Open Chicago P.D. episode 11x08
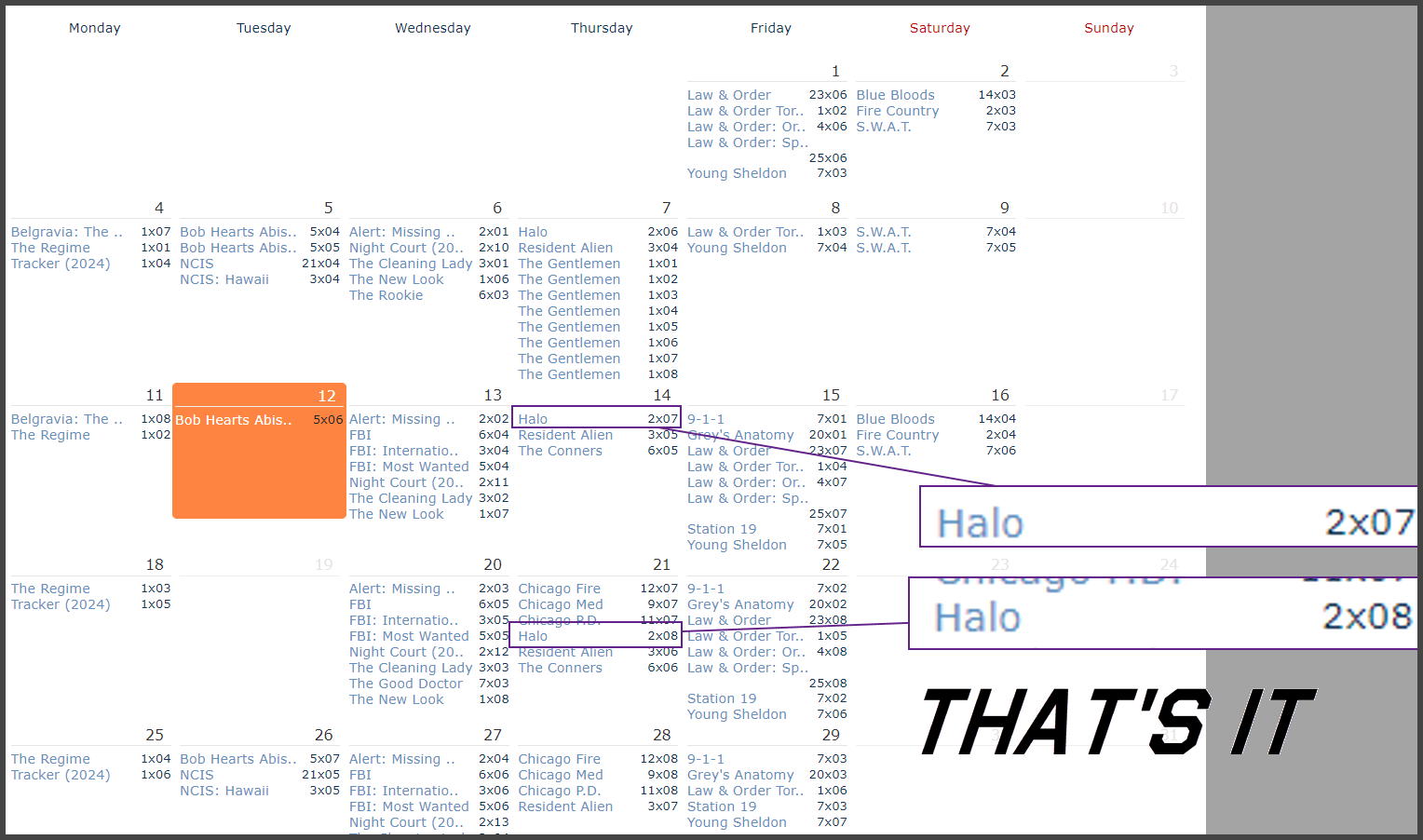The image size is (1423, 840). pyautogui.click(x=560, y=791)
